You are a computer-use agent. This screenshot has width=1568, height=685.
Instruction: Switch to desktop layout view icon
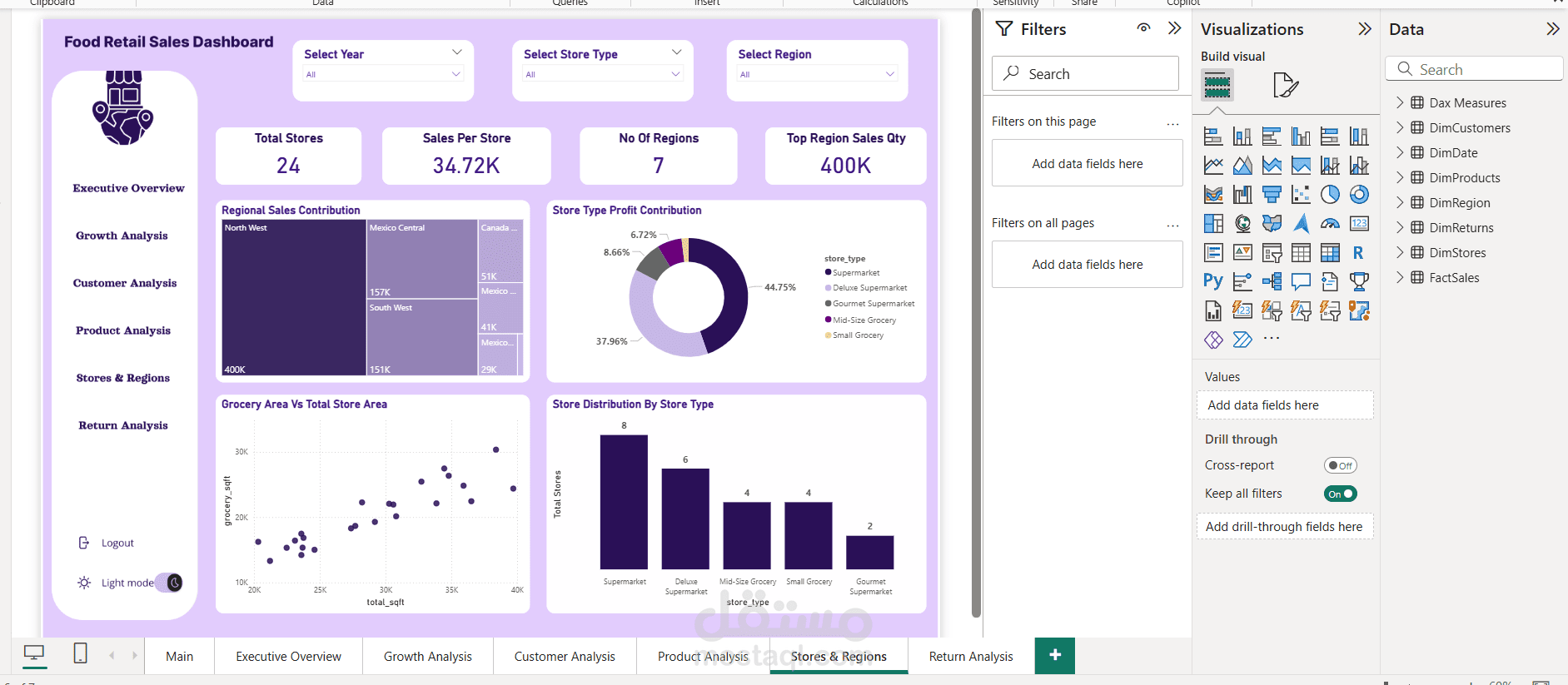(34, 653)
